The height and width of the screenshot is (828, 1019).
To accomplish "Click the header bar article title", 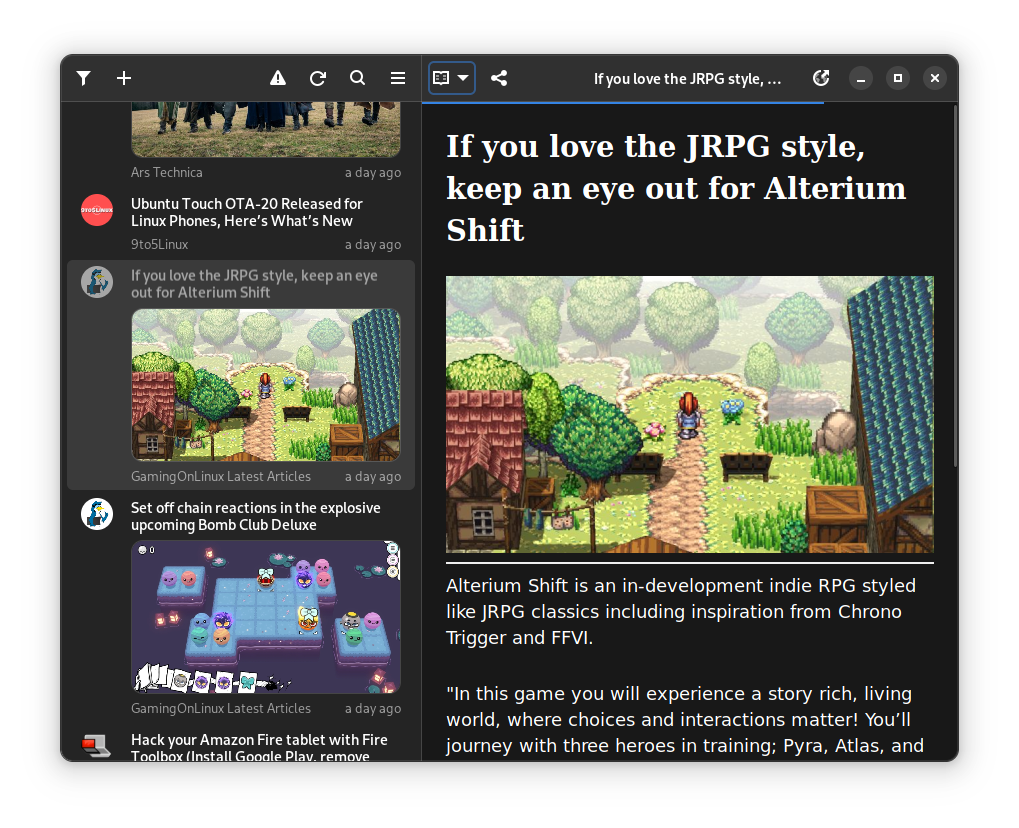I will point(688,79).
